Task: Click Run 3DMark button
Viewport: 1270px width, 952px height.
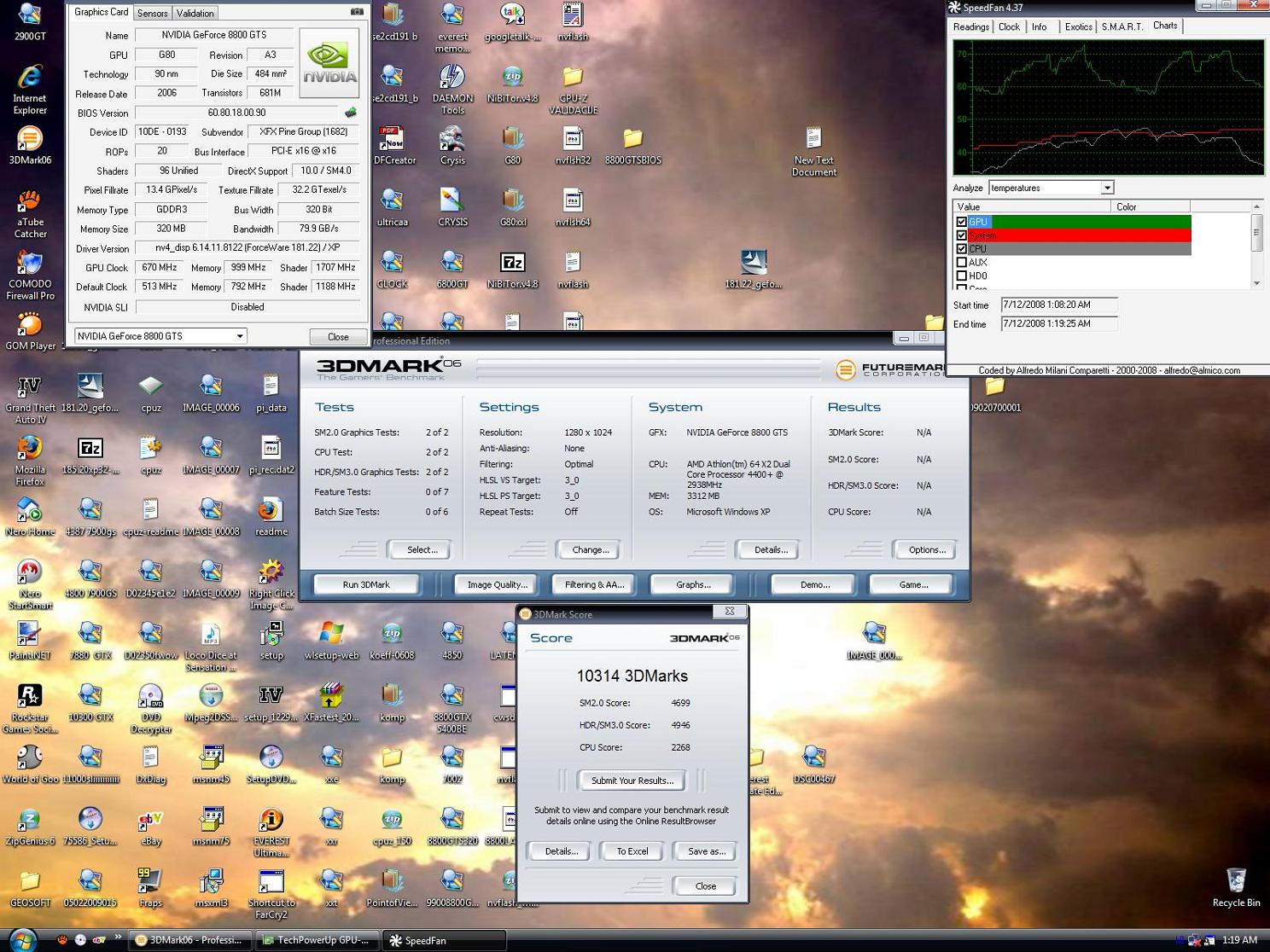Action: click(366, 584)
